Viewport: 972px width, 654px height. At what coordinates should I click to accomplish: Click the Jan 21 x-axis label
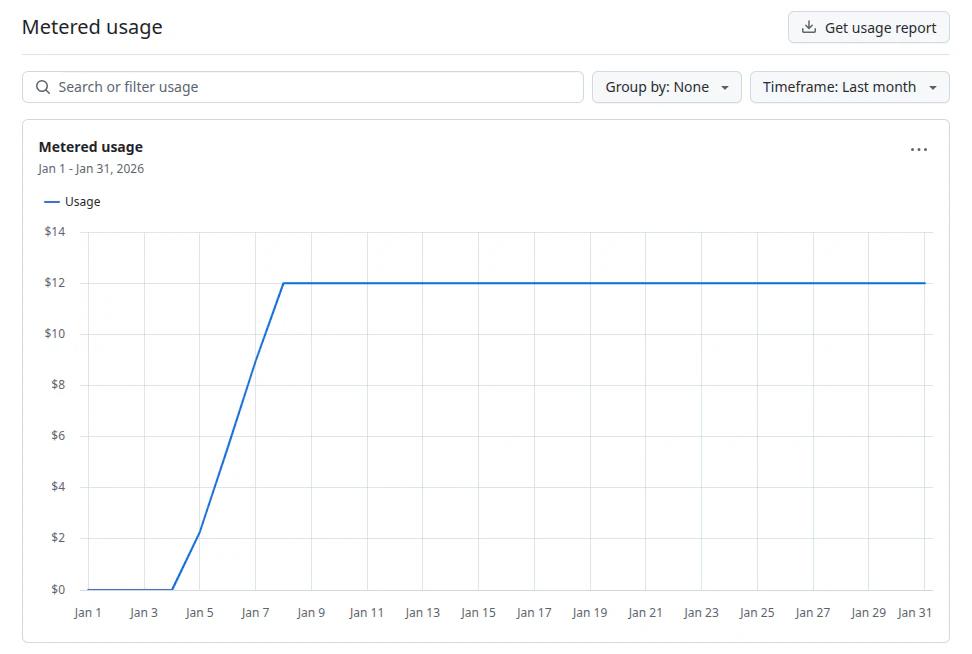[645, 612]
